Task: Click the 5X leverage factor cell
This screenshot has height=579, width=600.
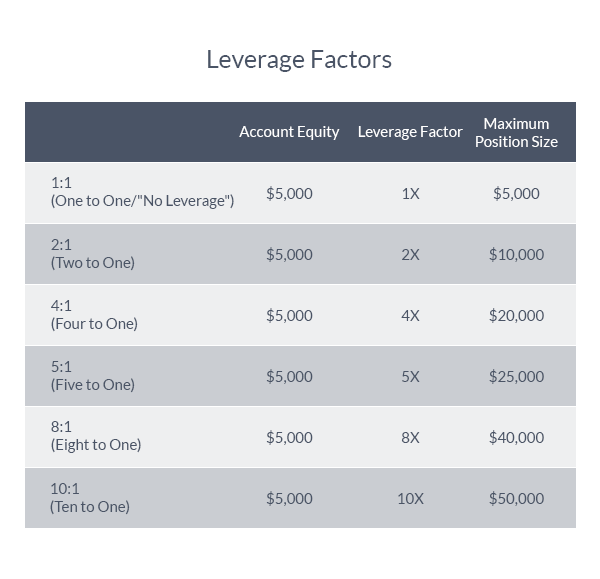Action: point(410,377)
